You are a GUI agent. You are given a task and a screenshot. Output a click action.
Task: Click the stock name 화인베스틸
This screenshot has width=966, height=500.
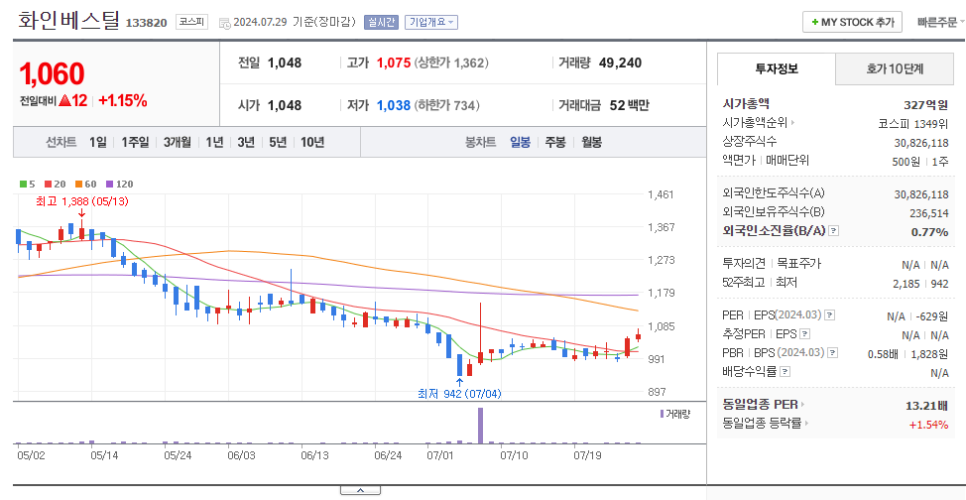(68, 21)
